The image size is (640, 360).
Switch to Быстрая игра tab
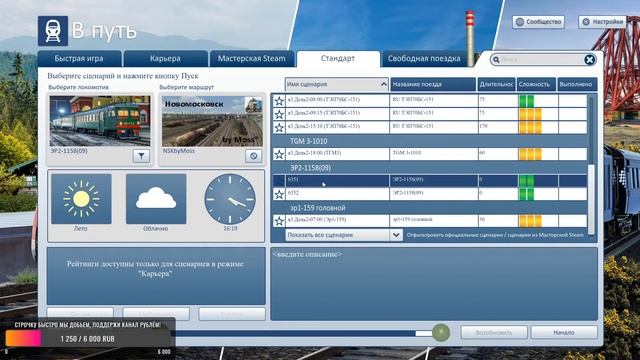pyautogui.click(x=79, y=58)
